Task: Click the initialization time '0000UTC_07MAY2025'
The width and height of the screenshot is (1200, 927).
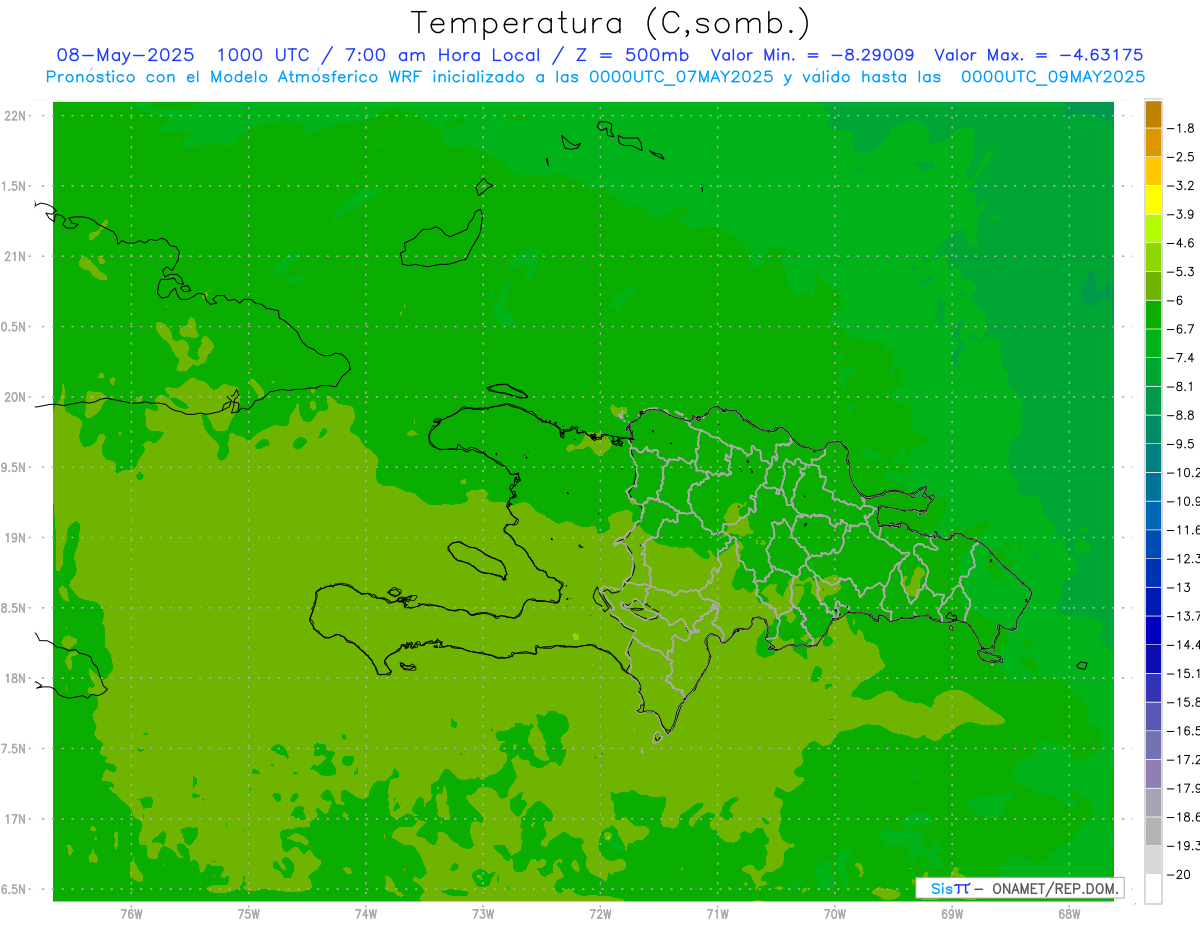Action: tap(682, 76)
